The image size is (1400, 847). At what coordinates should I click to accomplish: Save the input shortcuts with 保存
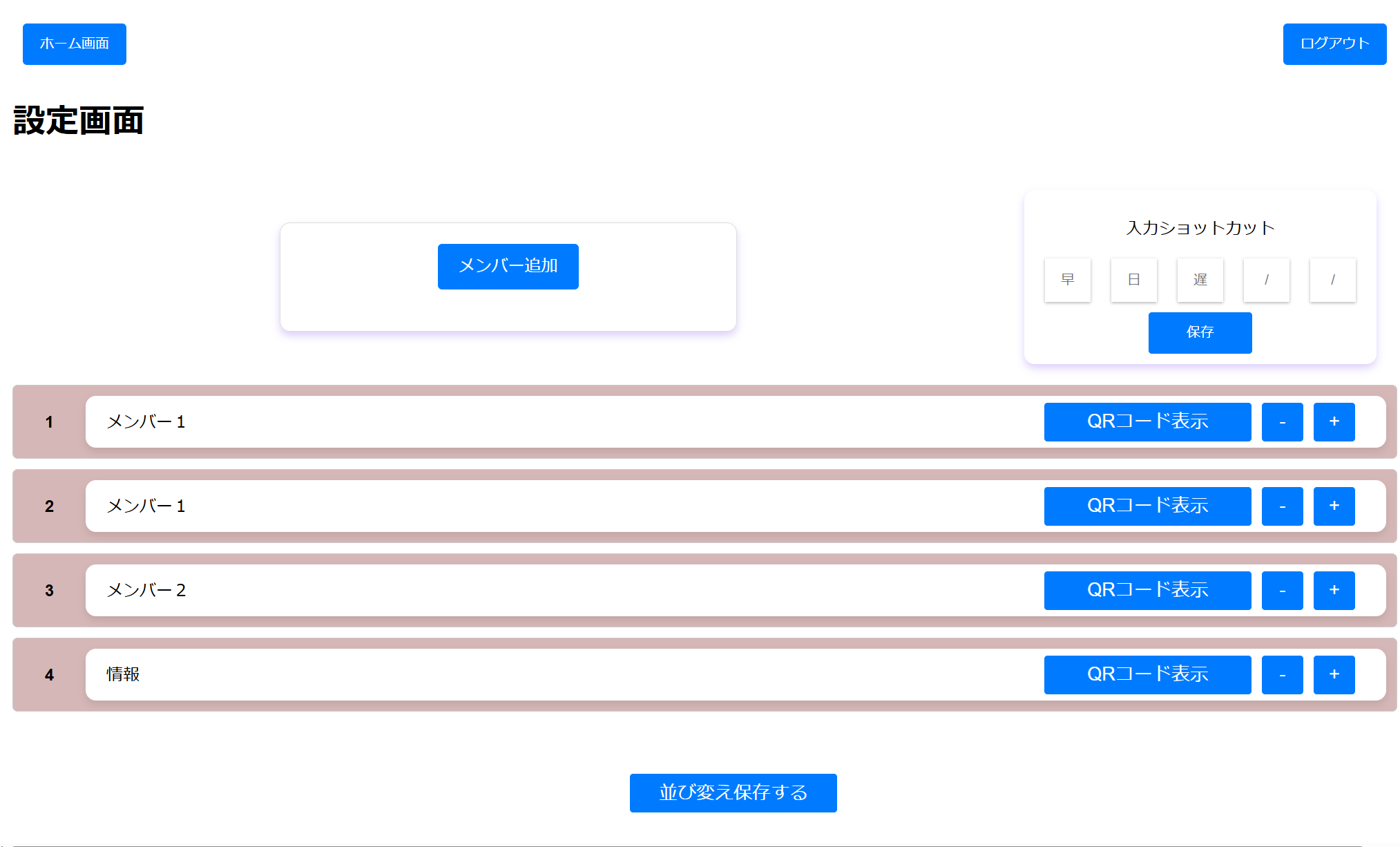tap(1200, 333)
